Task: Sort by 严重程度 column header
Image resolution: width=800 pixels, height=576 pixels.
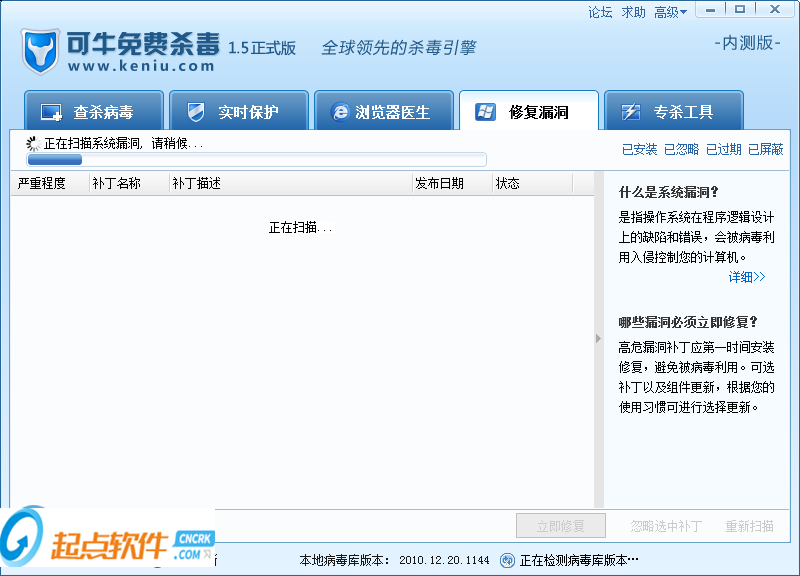Action: pyautogui.click(x=50, y=183)
